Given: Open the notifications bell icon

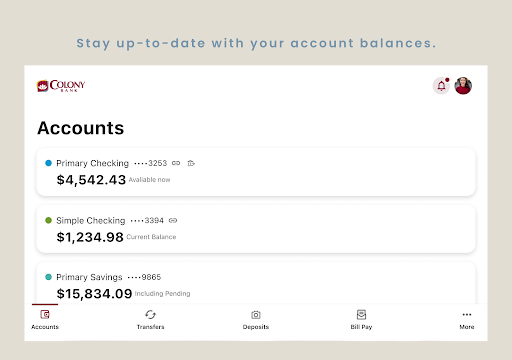Looking at the screenshot, I should point(441,86).
